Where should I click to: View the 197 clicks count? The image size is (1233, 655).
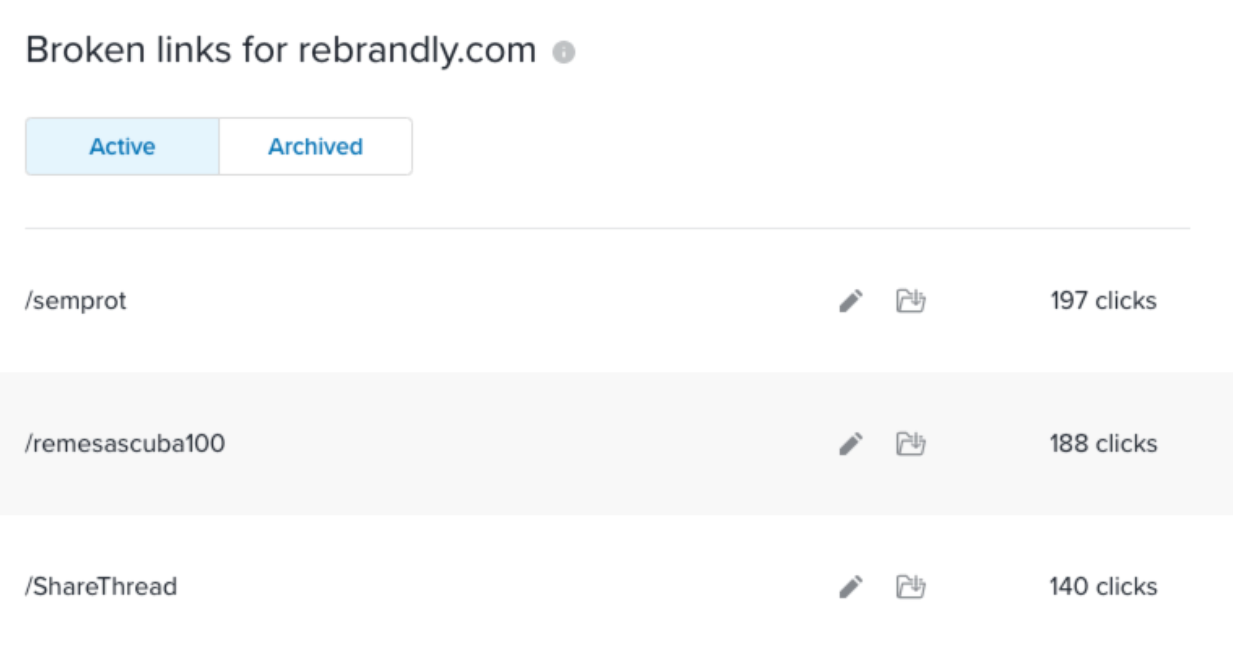(x=1103, y=301)
